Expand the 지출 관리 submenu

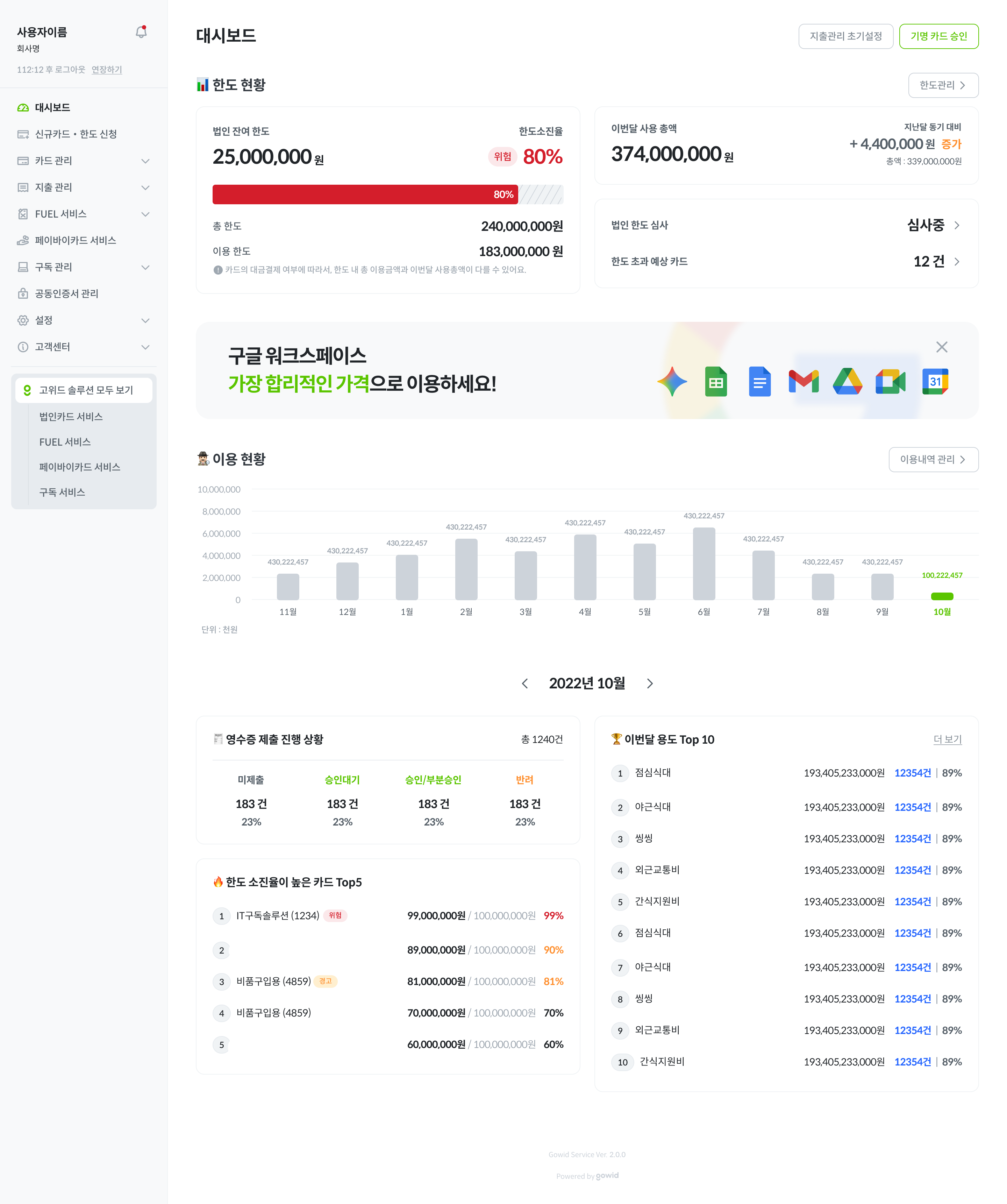pos(145,187)
